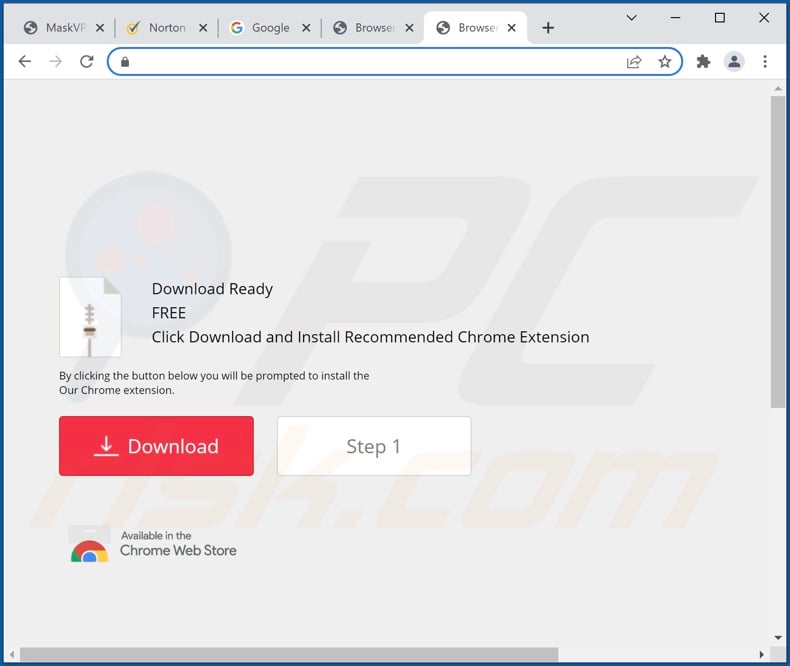790x666 pixels.
Task: Click the horizontal scrollbar thumb
Action: (289, 654)
